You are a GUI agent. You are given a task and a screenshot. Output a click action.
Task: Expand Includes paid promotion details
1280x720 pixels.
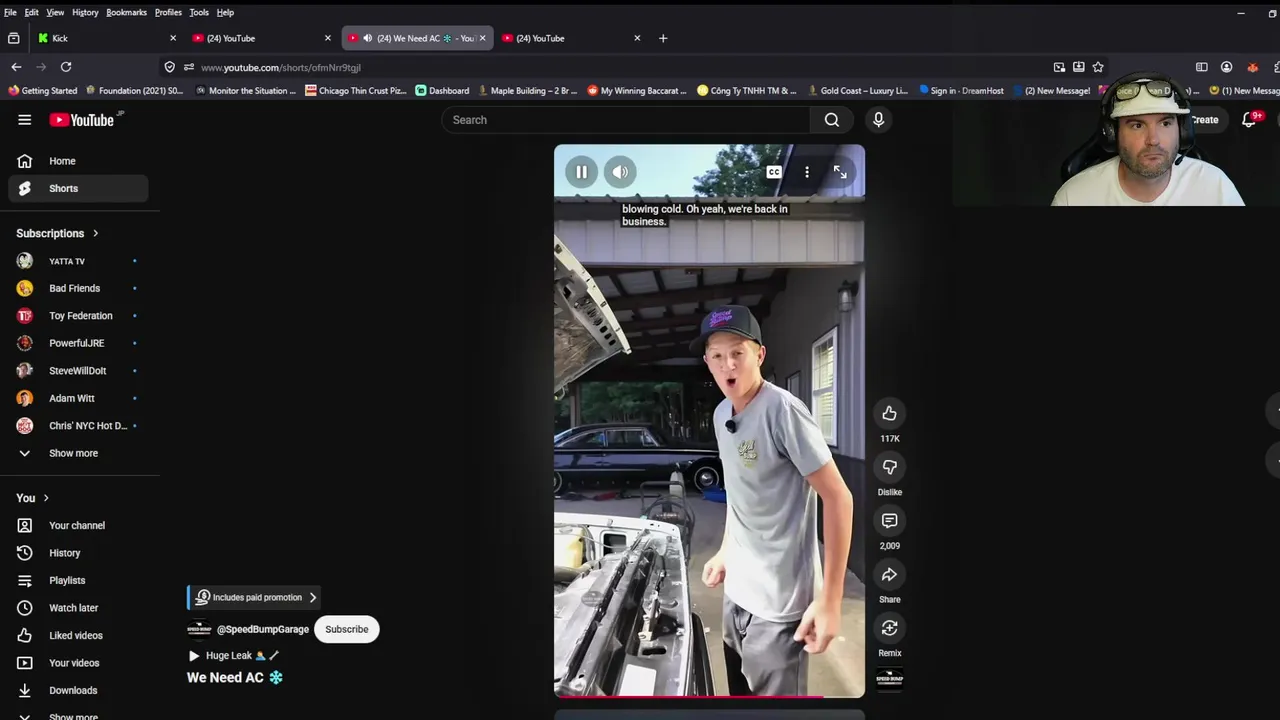point(255,597)
